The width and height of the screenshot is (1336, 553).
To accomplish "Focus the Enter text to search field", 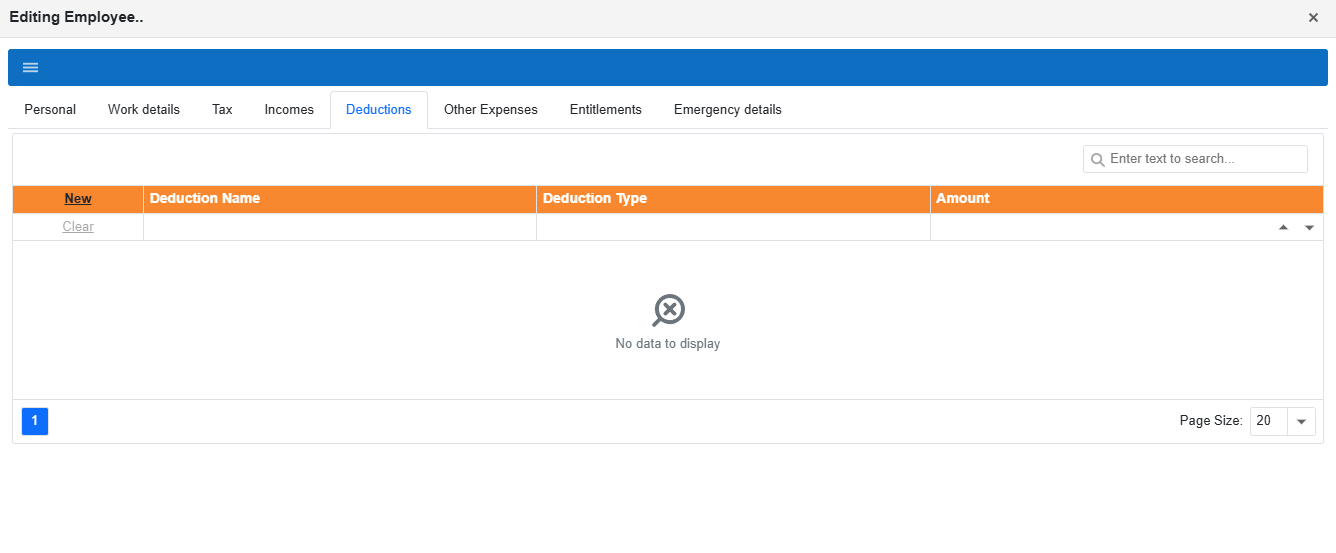I will [1195, 159].
